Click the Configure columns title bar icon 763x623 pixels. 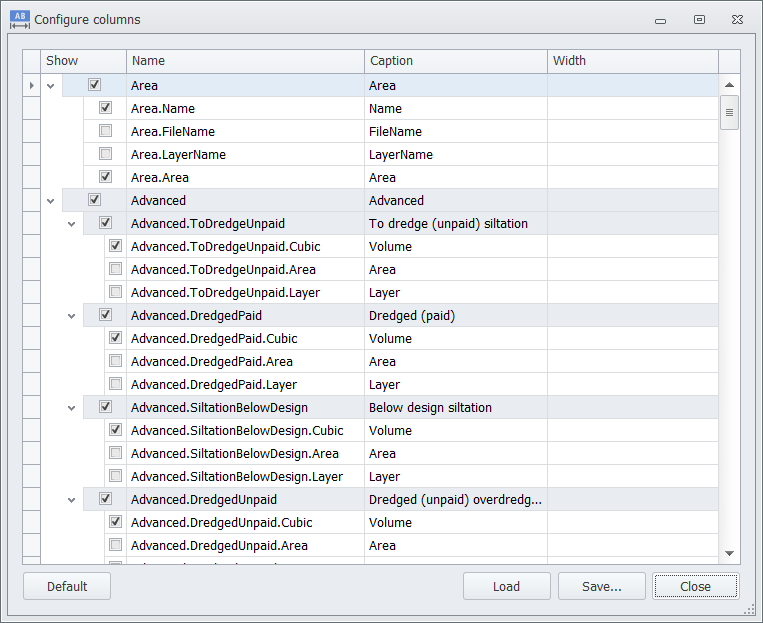[x=20, y=19]
